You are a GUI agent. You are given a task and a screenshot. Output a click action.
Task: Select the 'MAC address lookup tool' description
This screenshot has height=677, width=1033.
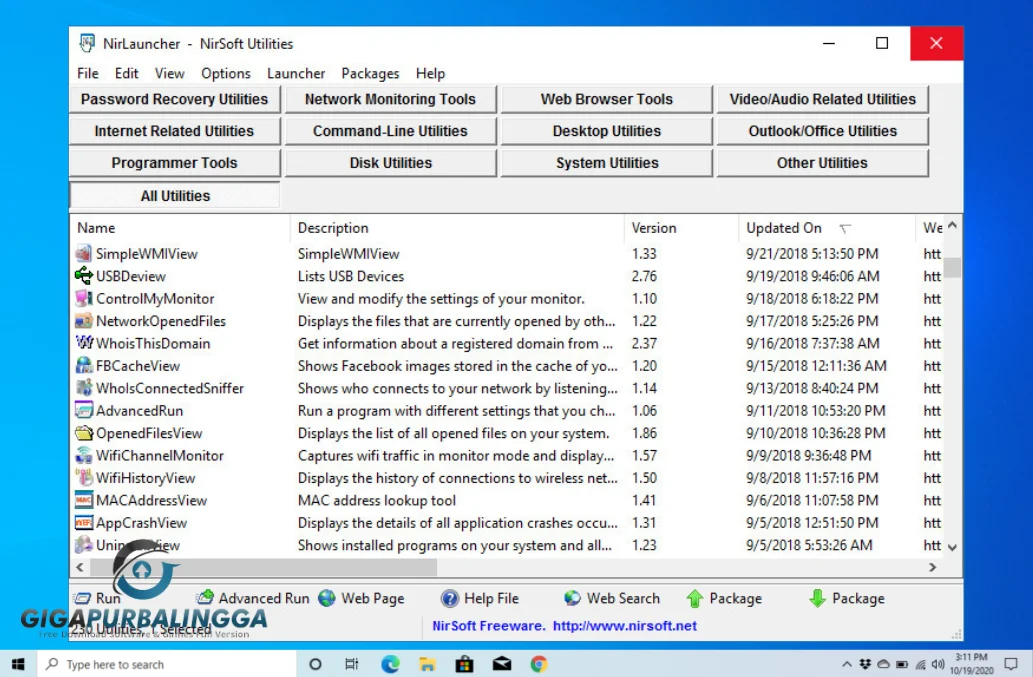377,501
